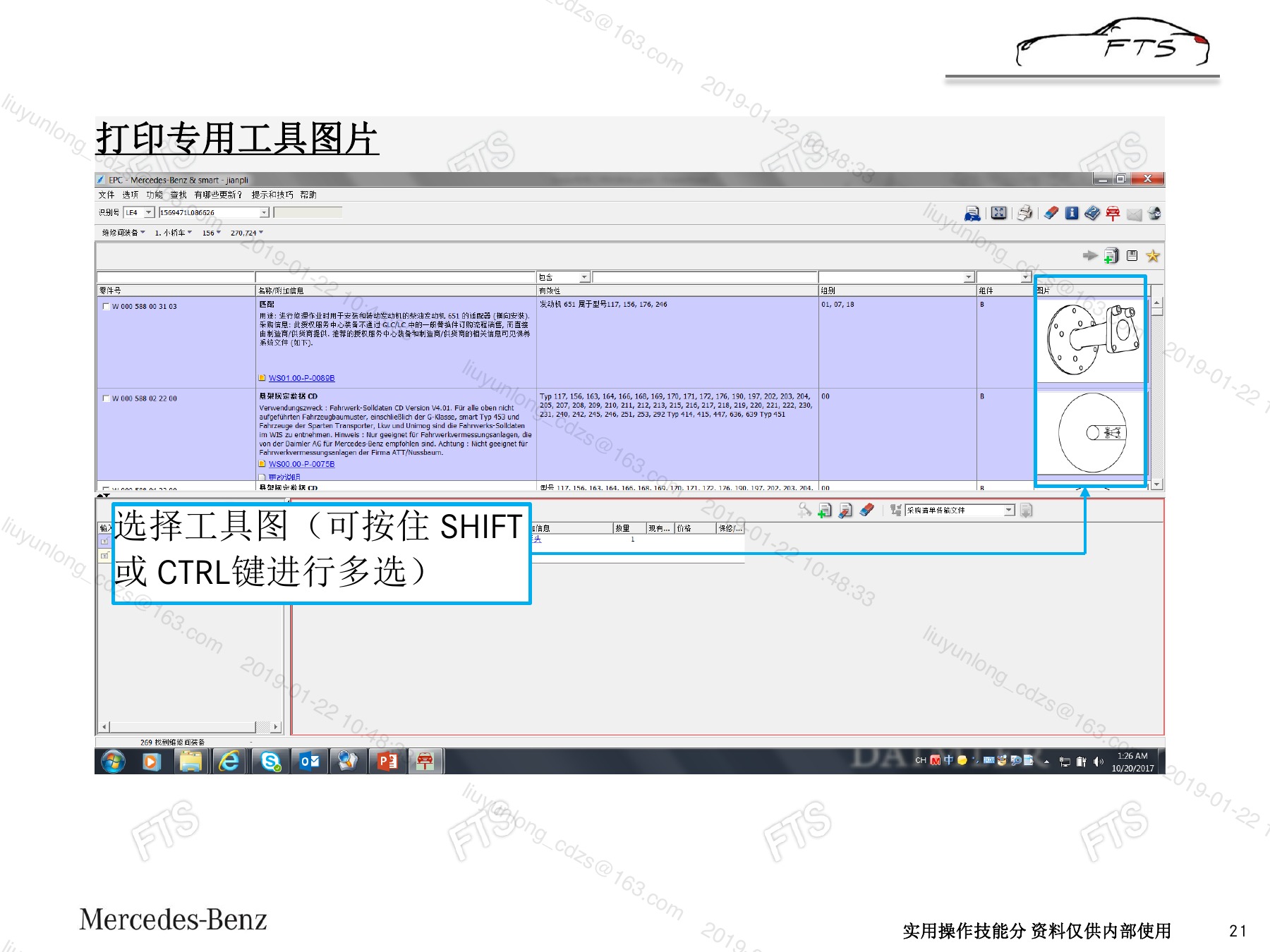The width and height of the screenshot is (1270, 952).
Task: Select the flange adapter tool picture thumbnail
Action: pyautogui.click(x=1091, y=340)
